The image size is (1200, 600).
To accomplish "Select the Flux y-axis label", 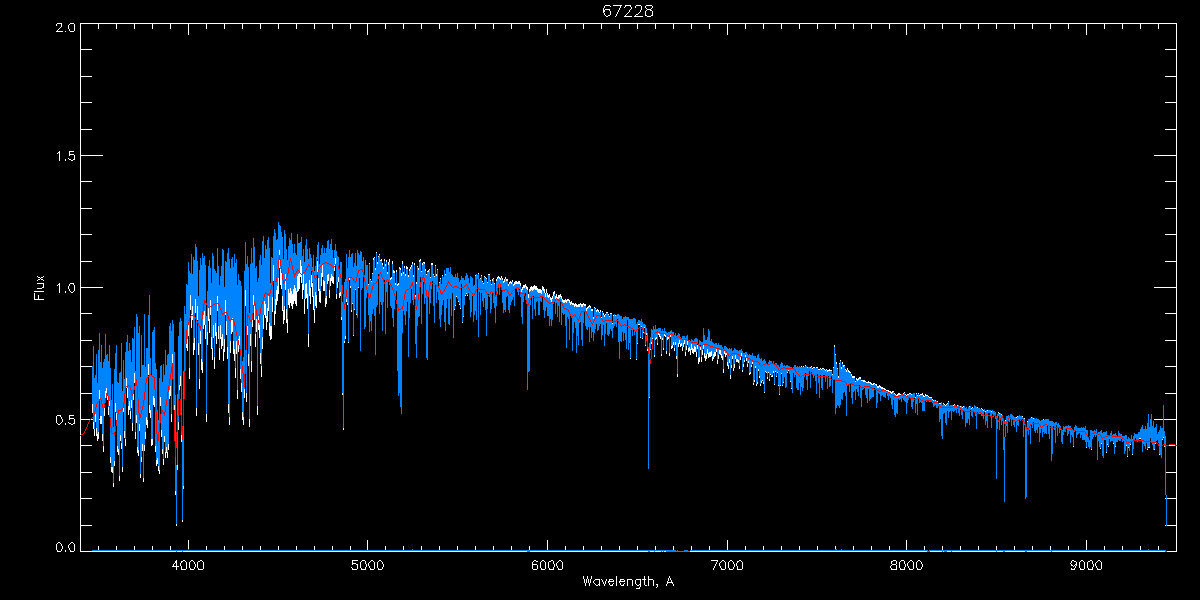I will click(x=40, y=288).
